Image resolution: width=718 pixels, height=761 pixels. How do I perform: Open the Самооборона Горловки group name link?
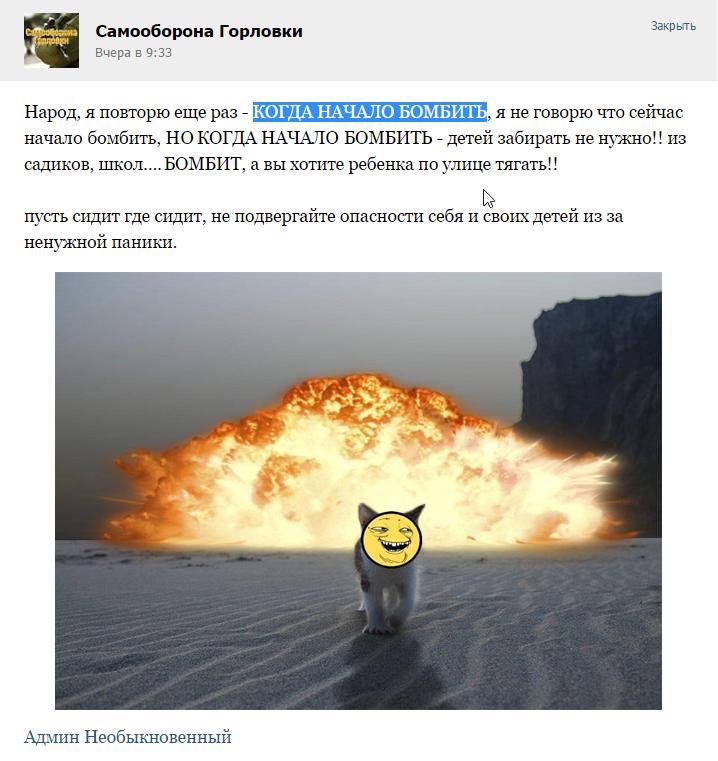coord(199,31)
